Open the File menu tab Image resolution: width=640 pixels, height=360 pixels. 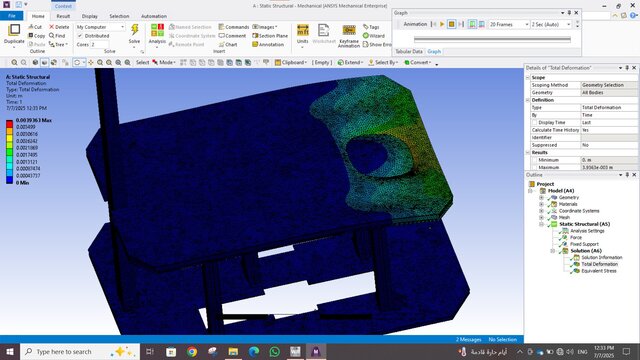click(x=12, y=16)
